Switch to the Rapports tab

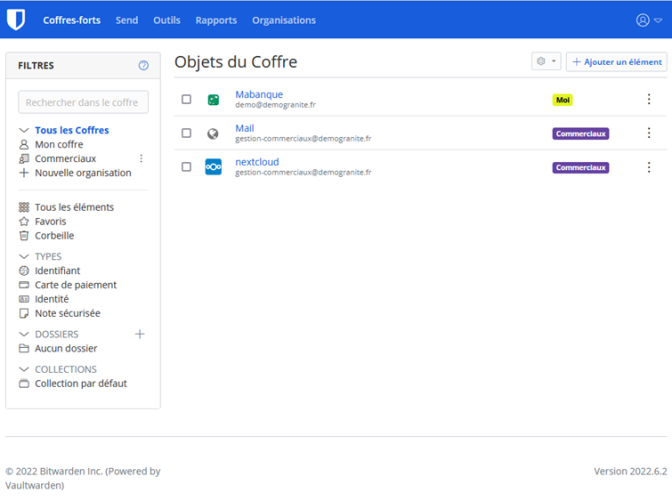point(216,20)
